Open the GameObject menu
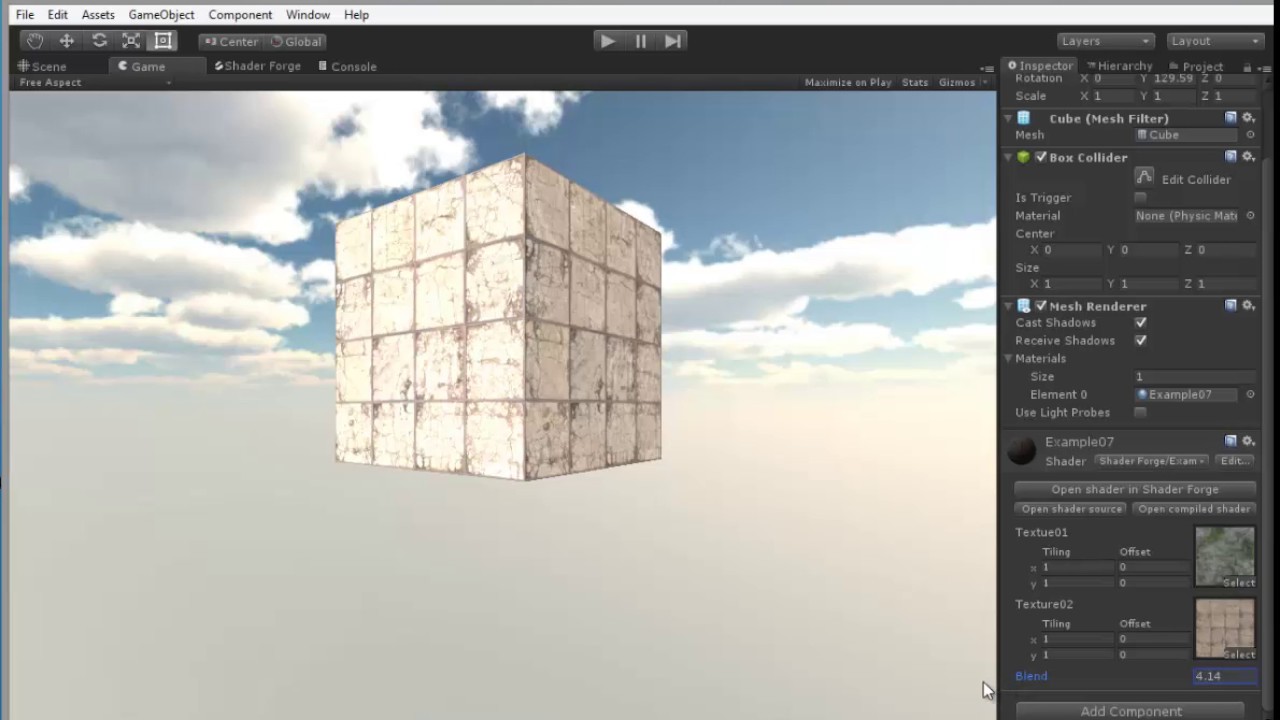Image resolution: width=1280 pixels, height=720 pixels. pyautogui.click(x=161, y=14)
